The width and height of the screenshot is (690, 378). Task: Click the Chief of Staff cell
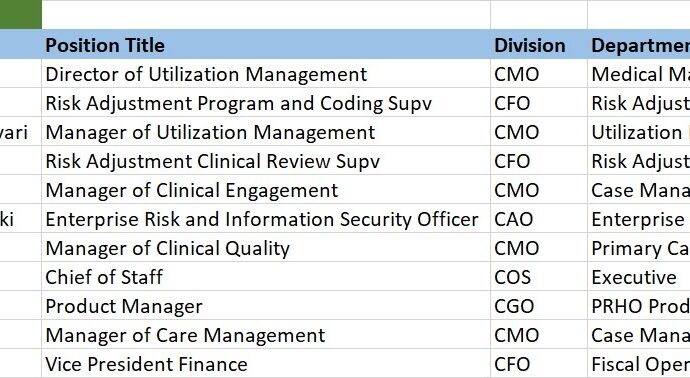[266, 277]
